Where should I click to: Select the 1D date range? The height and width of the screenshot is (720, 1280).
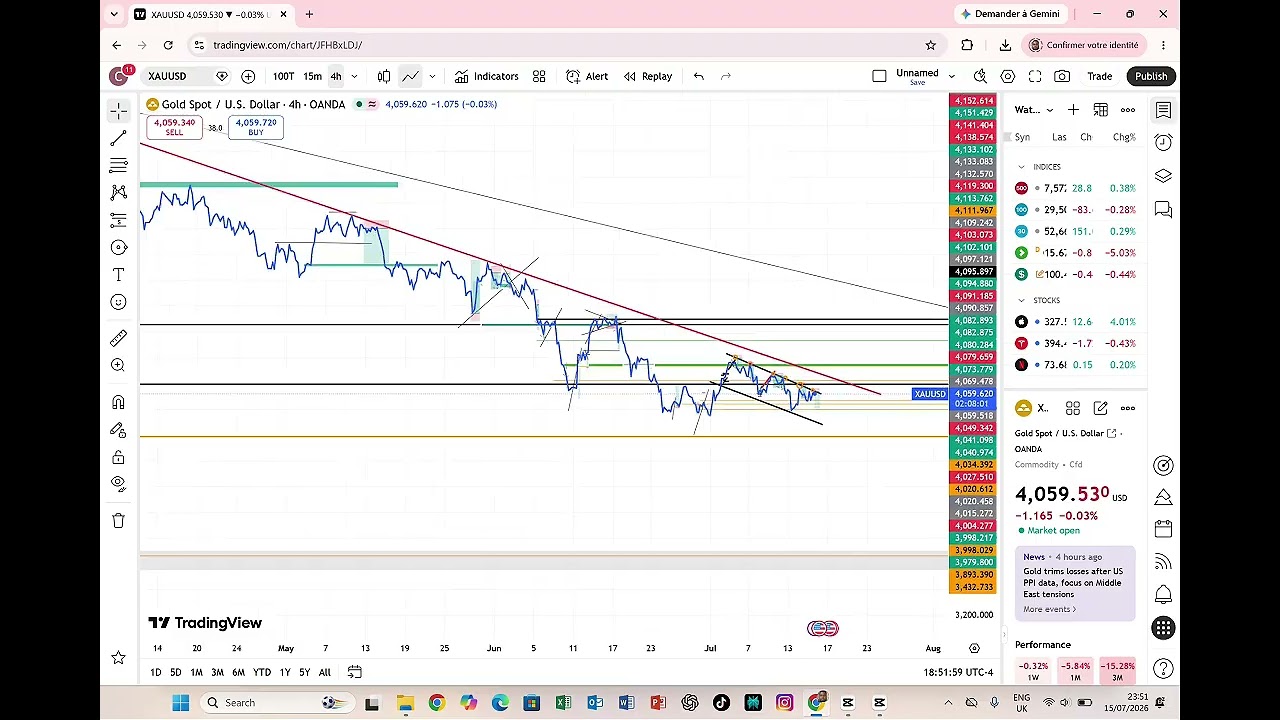[x=155, y=672]
